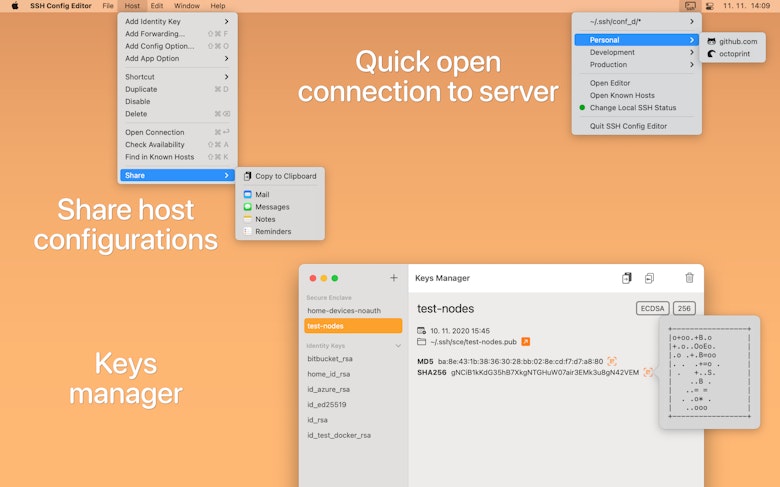
Task: Click the copy icon beside SHA256 fingerprint
Action: coord(648,372)
